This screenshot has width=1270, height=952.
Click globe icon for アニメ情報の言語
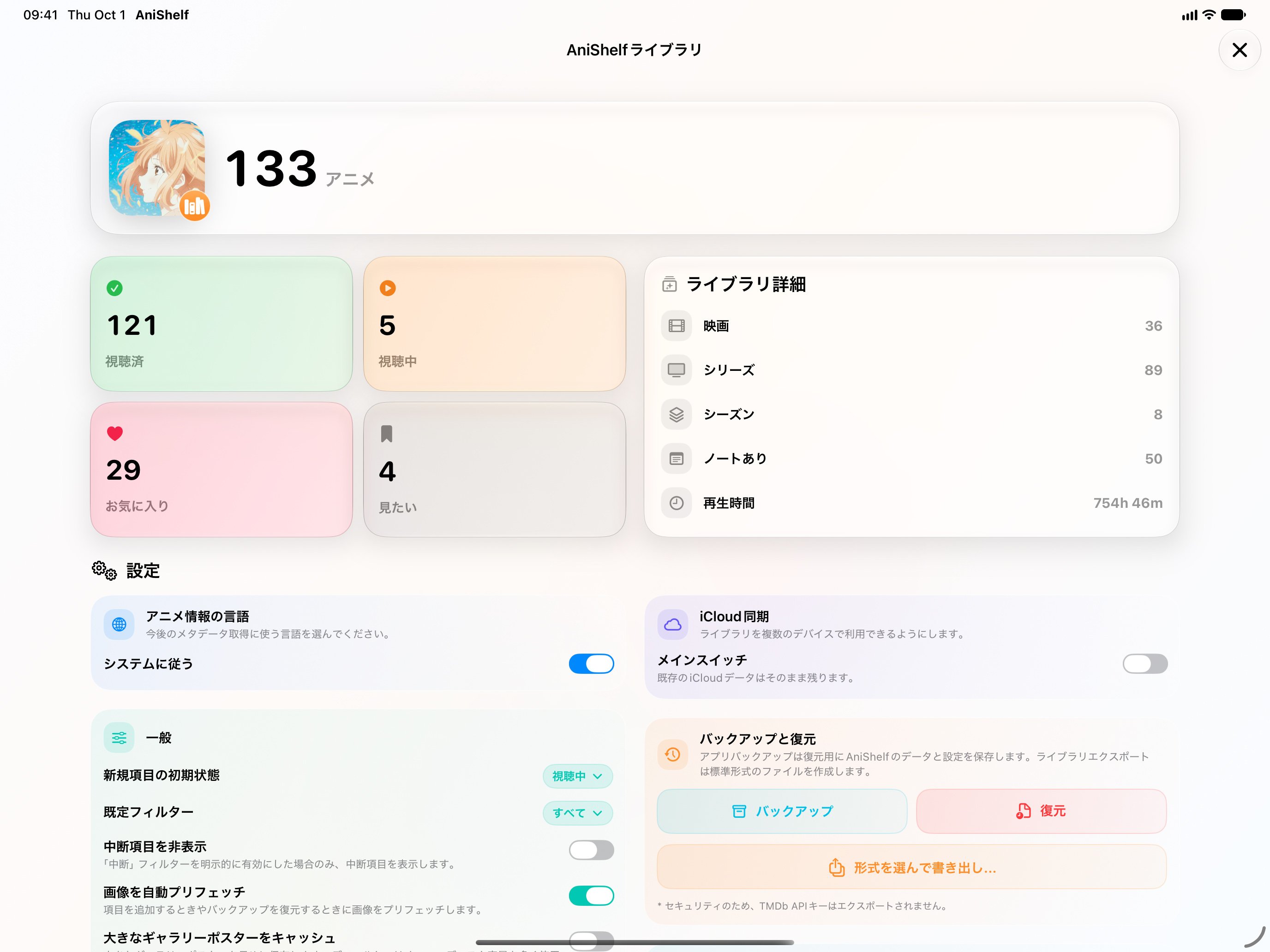click(x=119, y=625)
